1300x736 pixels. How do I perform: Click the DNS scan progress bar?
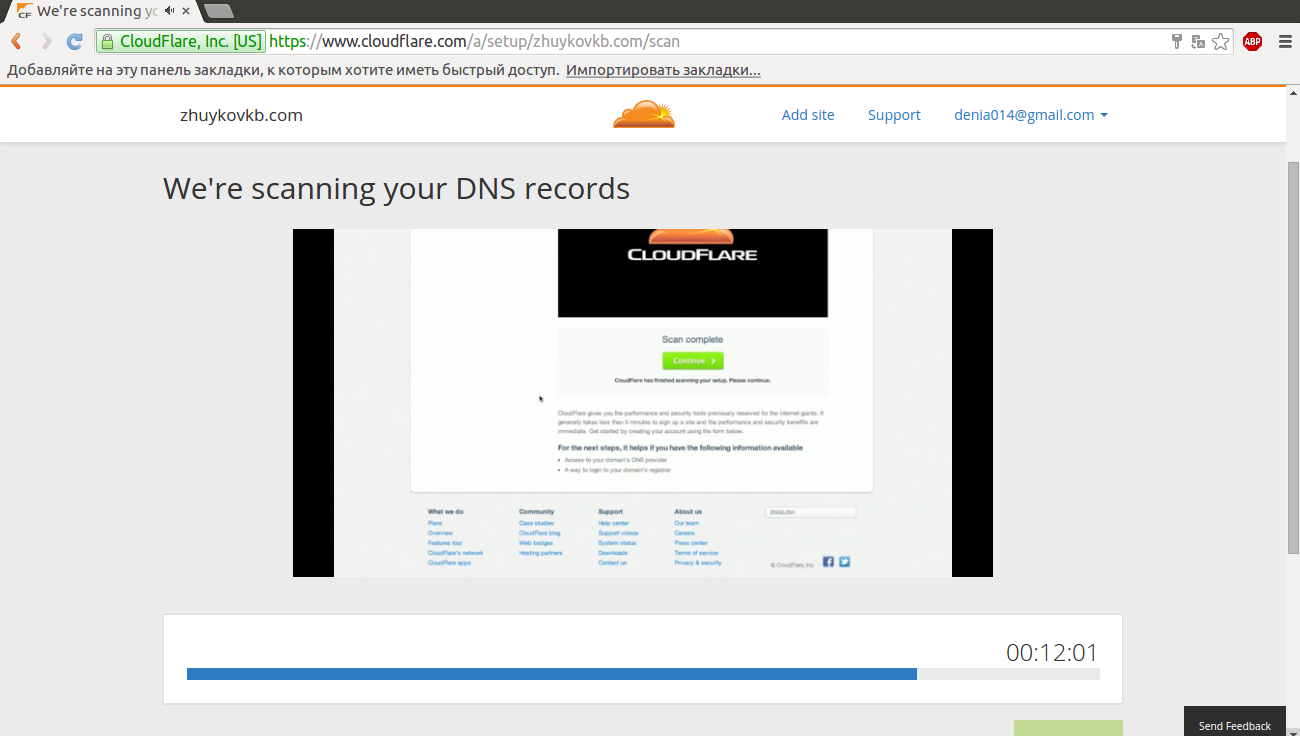tap(643, 674)
